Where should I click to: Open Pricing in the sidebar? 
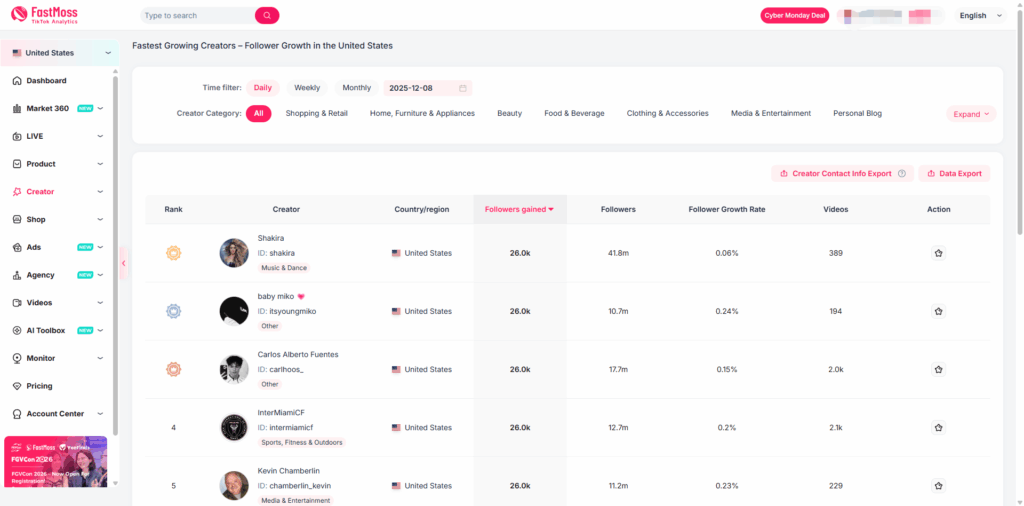click(39, 386)
